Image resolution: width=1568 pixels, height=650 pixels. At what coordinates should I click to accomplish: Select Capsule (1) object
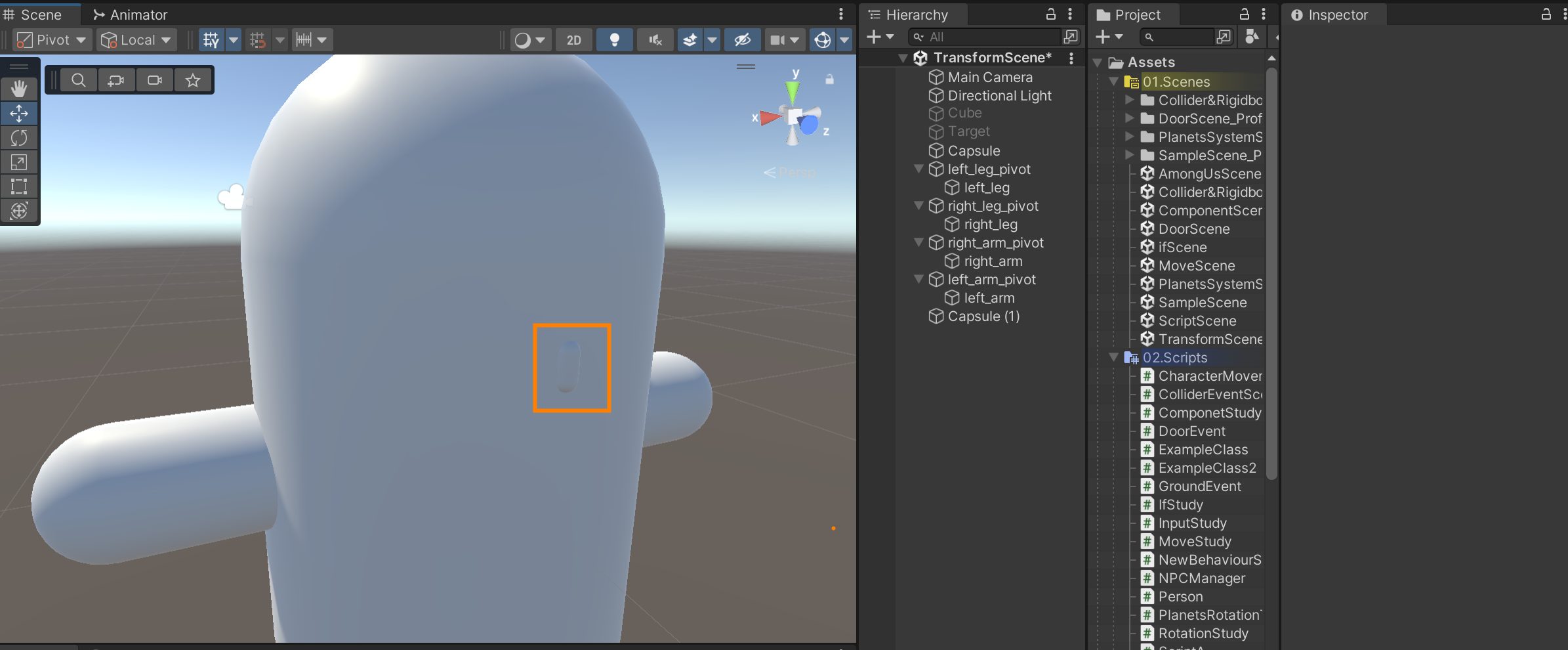coord(983,316)
